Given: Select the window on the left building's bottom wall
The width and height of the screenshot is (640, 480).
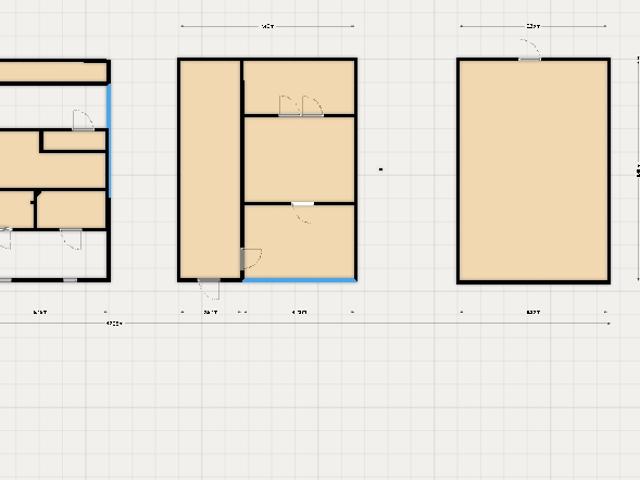Looking at the screenshot, I should [x=70, y=280].
